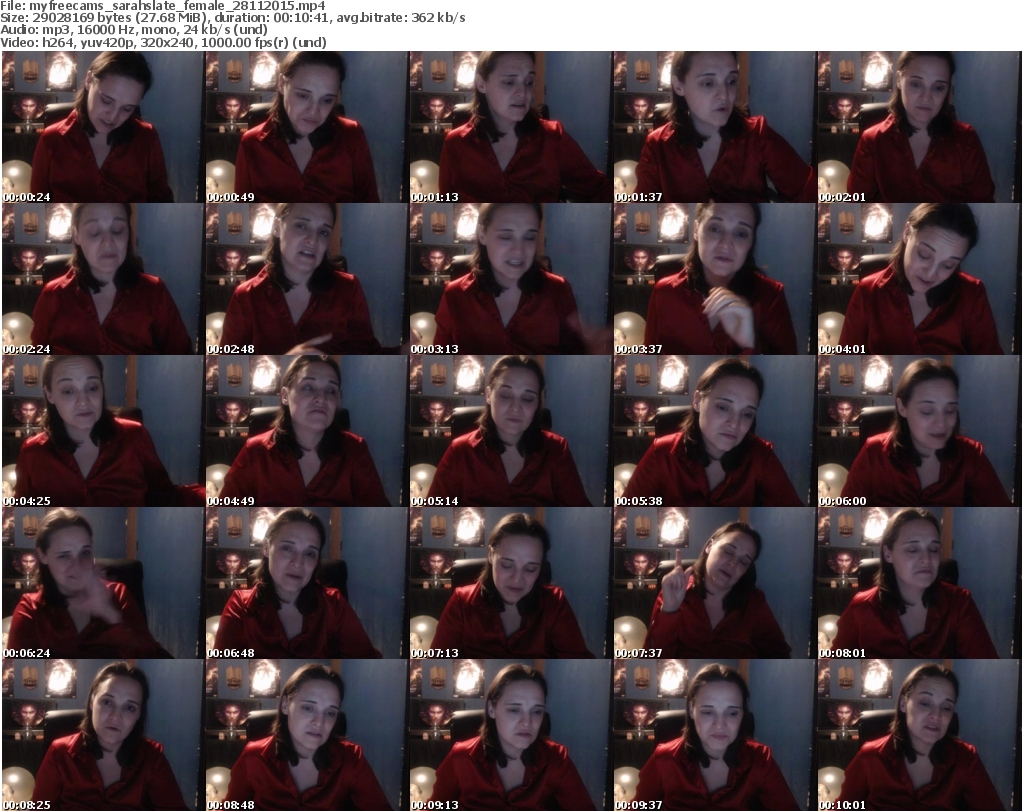
Task: Select the thumbnail frame at 00:08:48
Action: [307, 735]
